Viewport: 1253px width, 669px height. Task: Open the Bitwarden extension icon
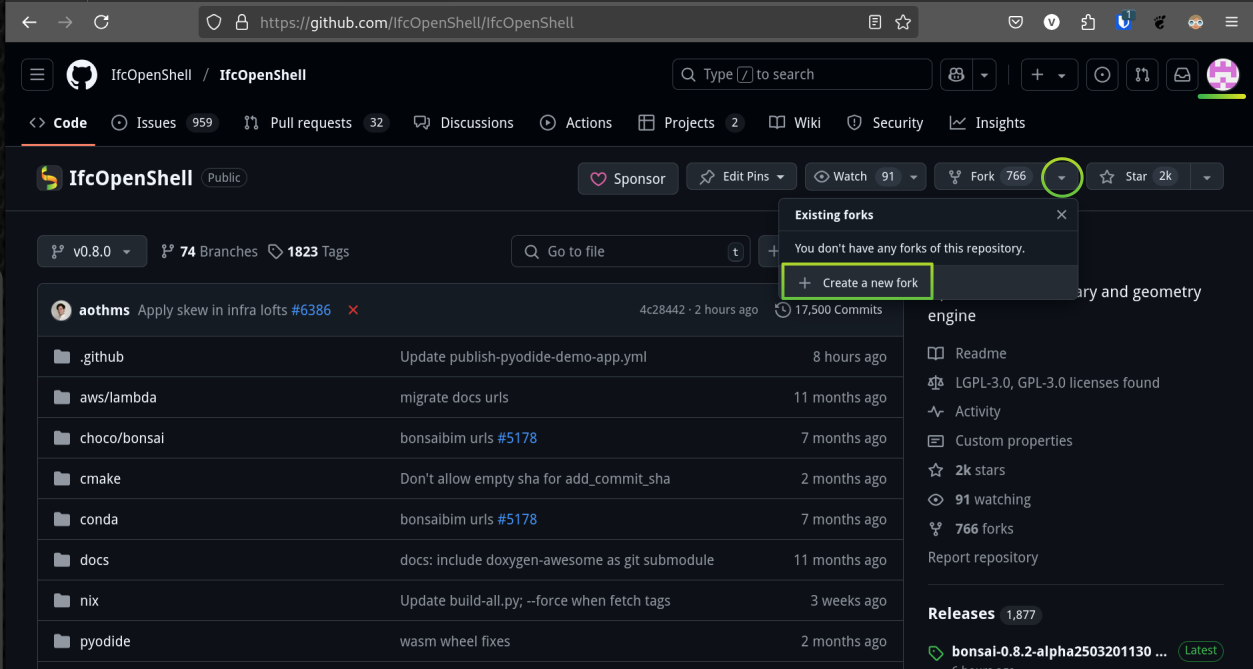pyautogui.click(x=1124, y=22)
